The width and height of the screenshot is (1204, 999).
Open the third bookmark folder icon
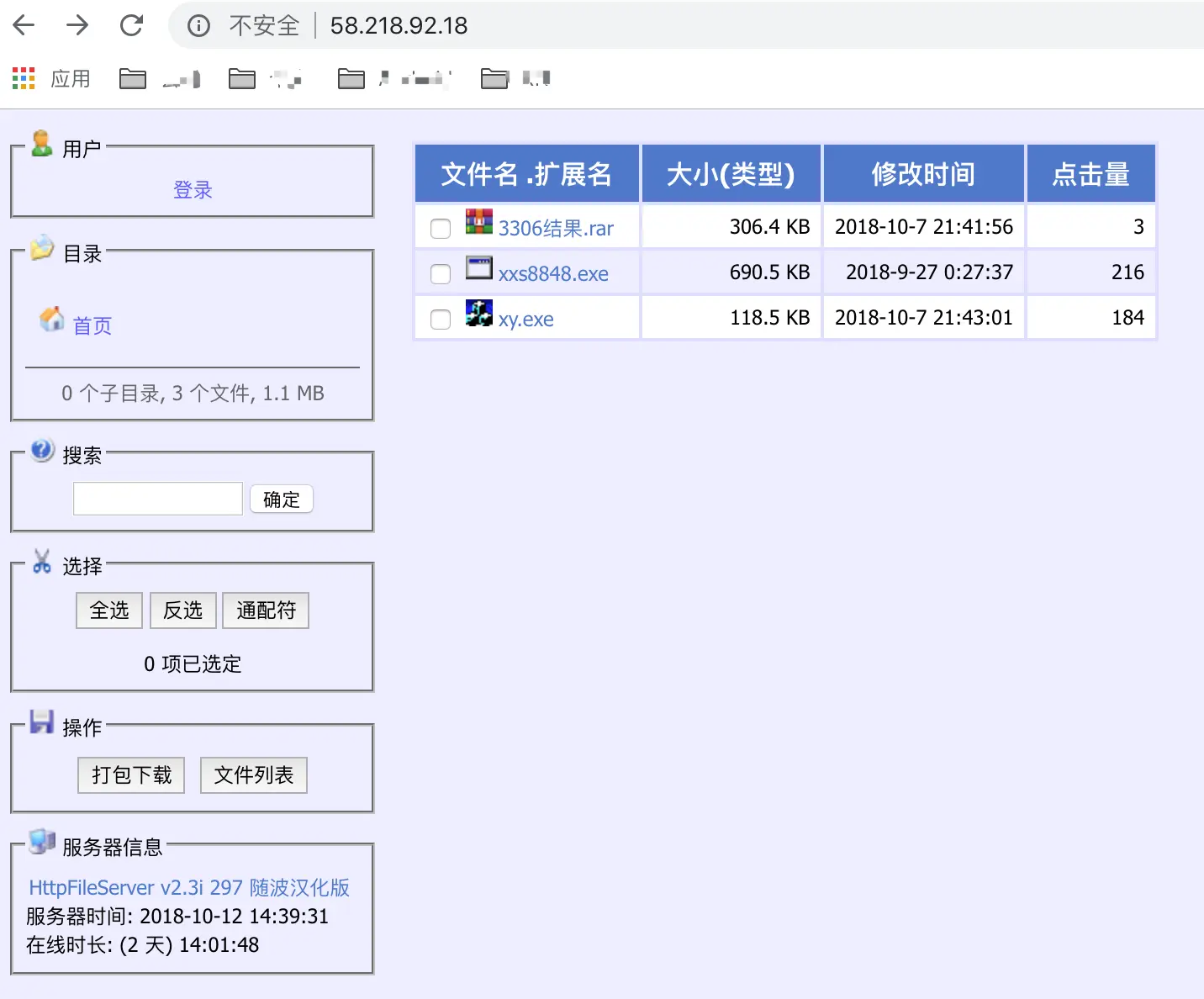click(351, 78)
